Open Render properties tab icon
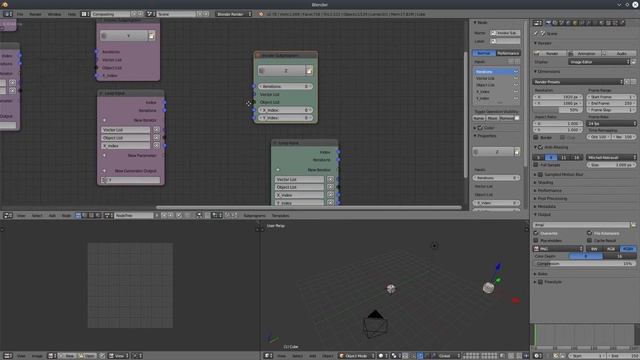Image resolution: width=640 pixels, height=360 pixels. click(x=548, y=23)
